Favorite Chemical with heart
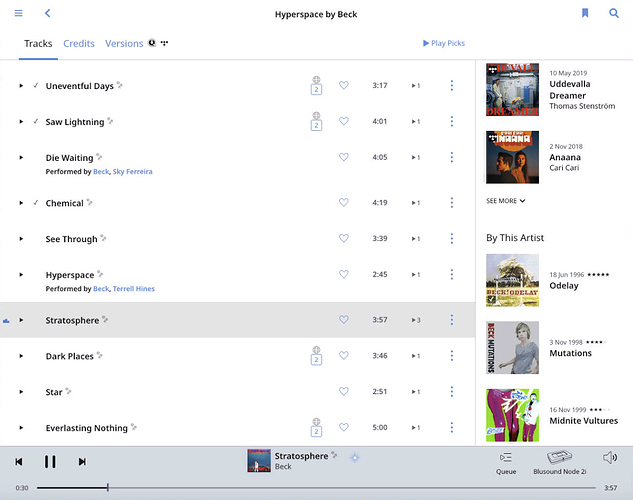 tap(344, 202)
